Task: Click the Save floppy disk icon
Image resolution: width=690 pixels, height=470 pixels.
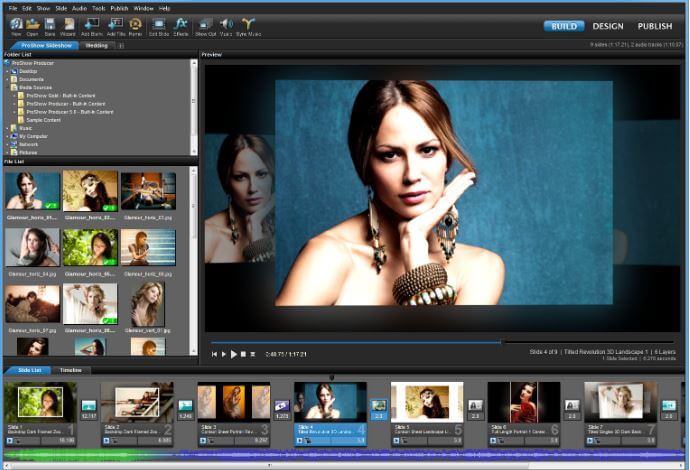Action: [50, 24]
